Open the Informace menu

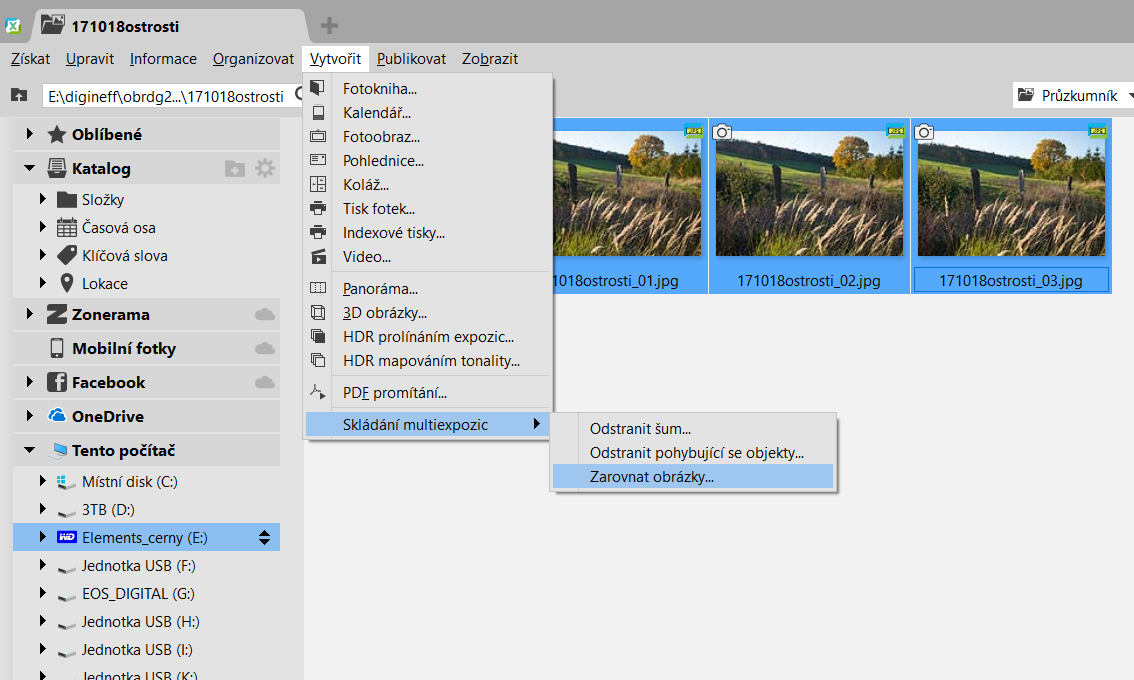click(163, 59)
